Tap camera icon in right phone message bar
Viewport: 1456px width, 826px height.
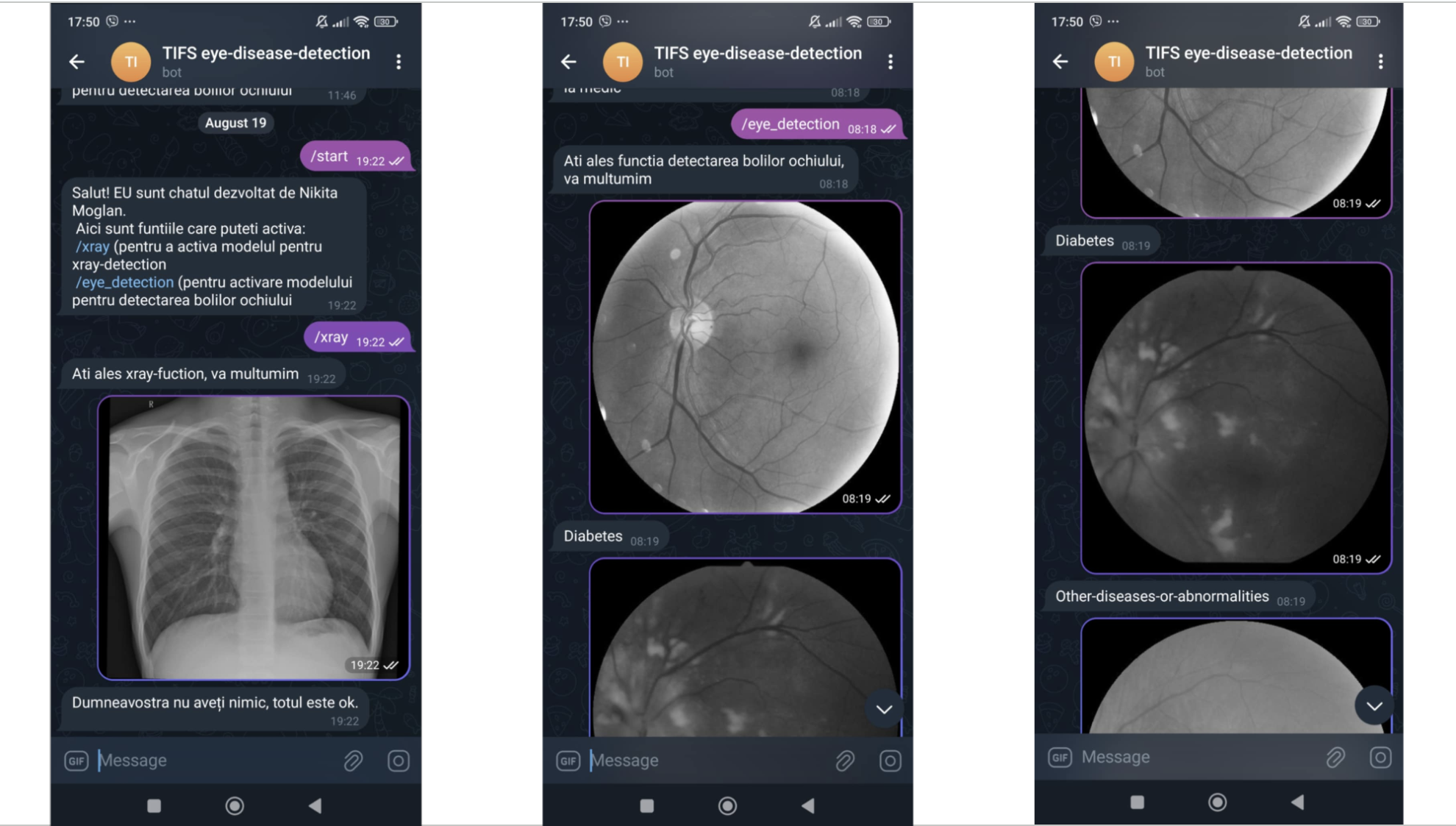point(1380,757)
